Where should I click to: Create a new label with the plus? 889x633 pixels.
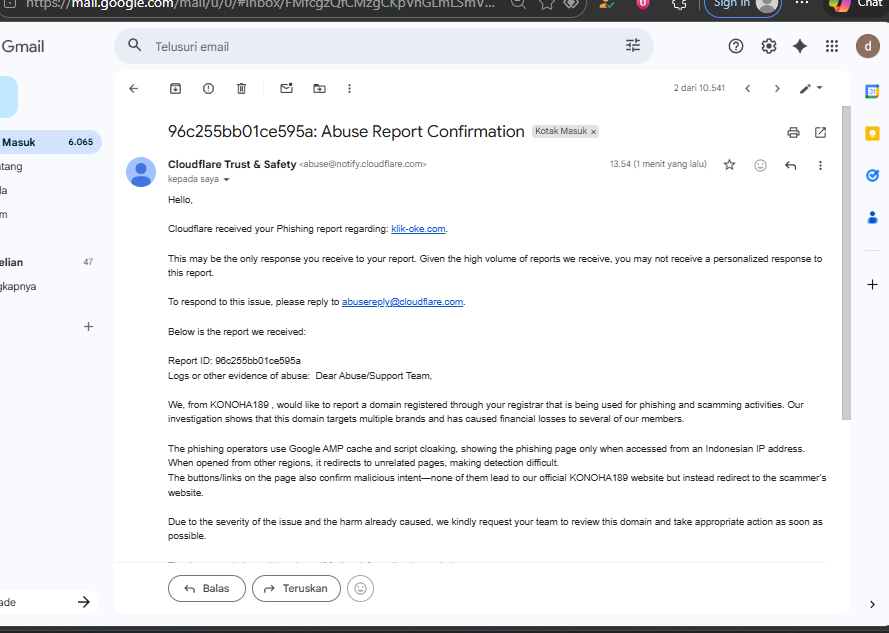pyautogui.click(x=88, y=327)
